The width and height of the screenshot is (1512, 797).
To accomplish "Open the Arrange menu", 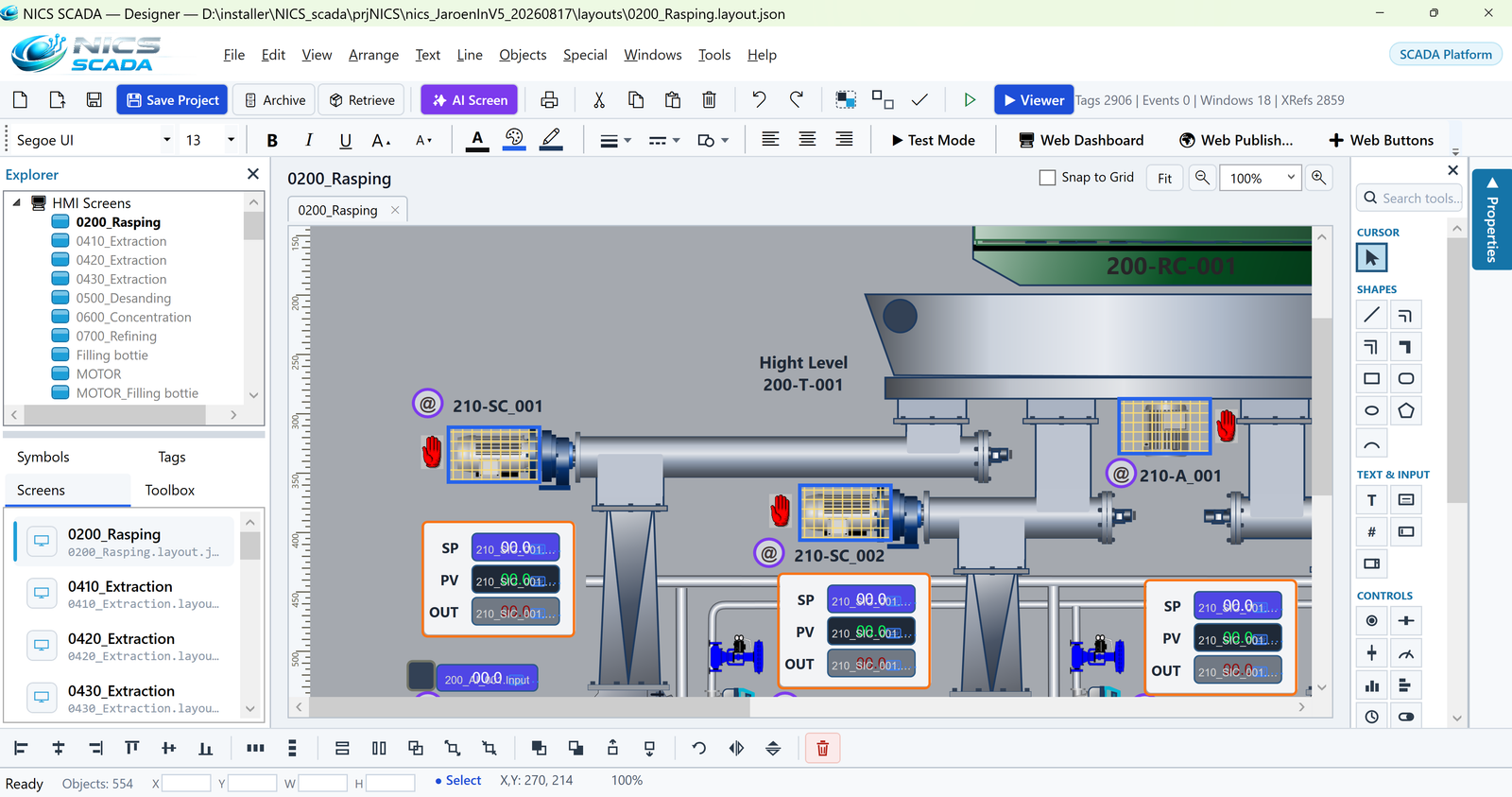I will click(373, 55).
